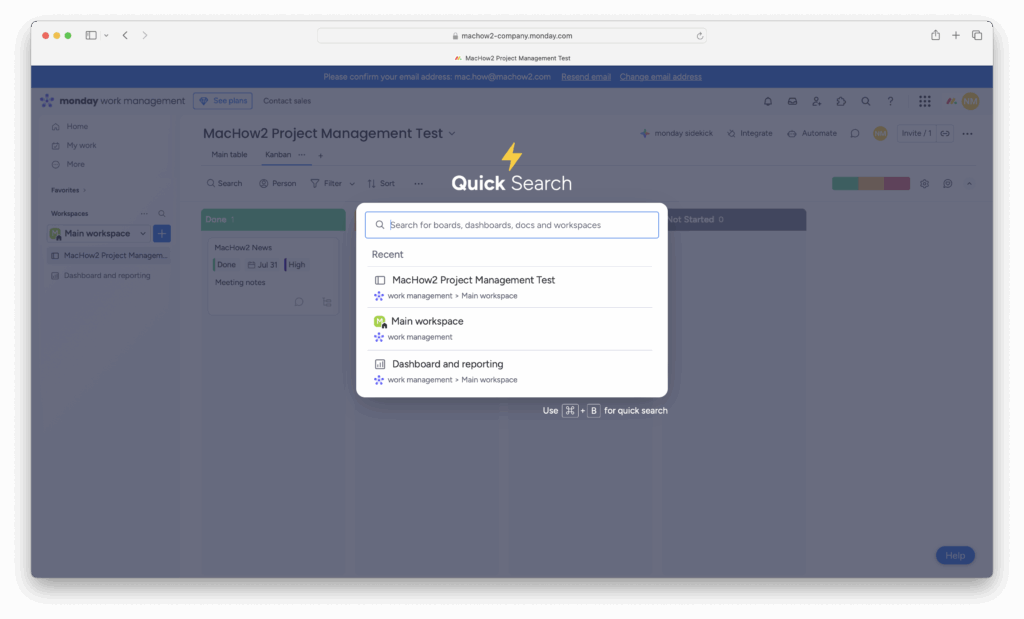Focus the Quick Search input field

coord(512,225)
